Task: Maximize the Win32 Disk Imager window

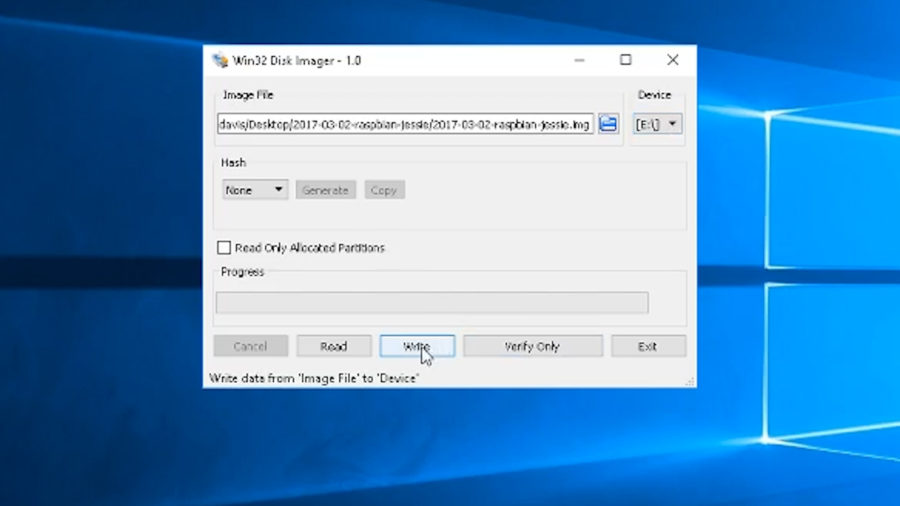Action: (x=626, y=60)
